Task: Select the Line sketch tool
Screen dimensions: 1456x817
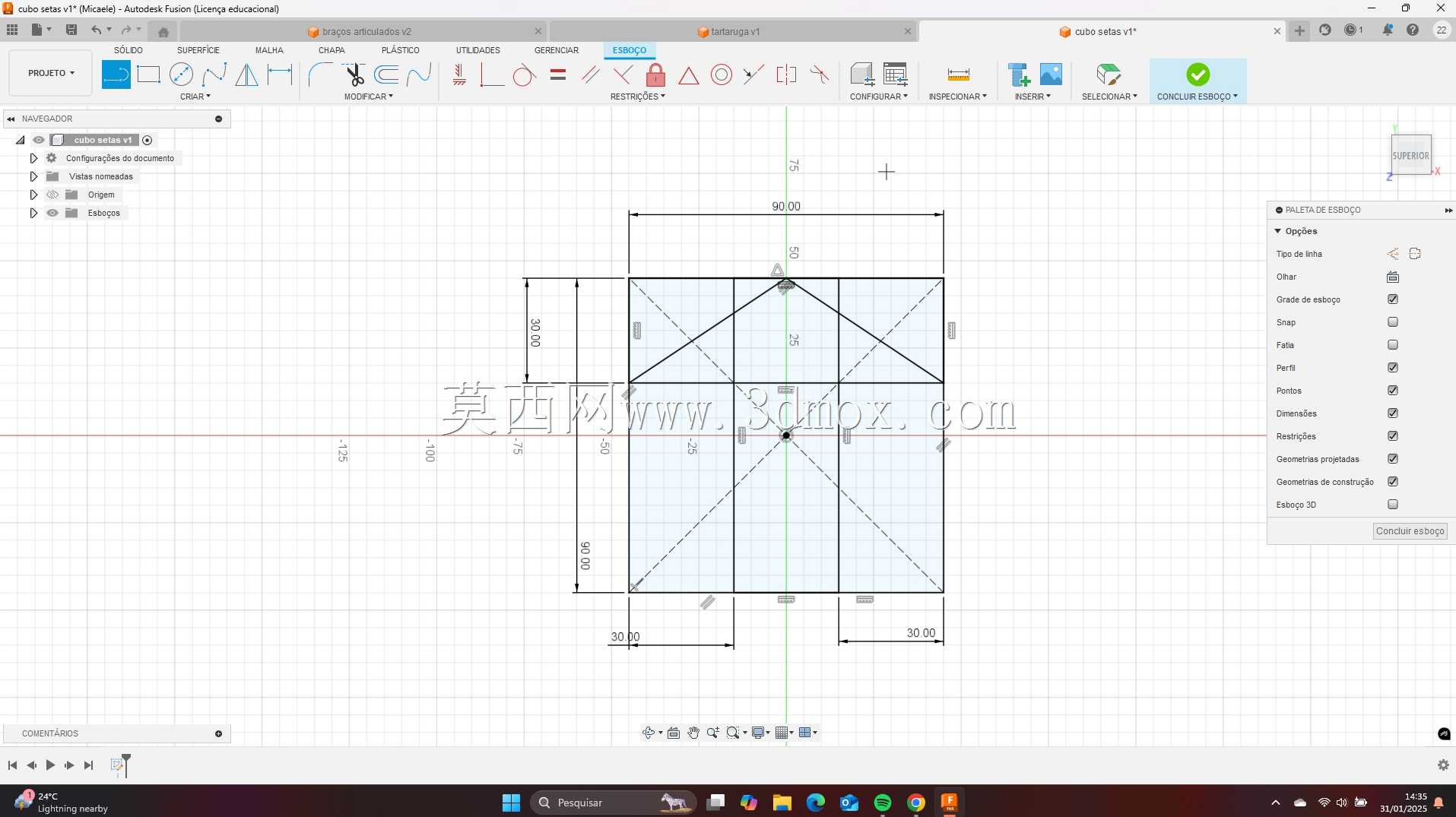Action: pos(116,74)
